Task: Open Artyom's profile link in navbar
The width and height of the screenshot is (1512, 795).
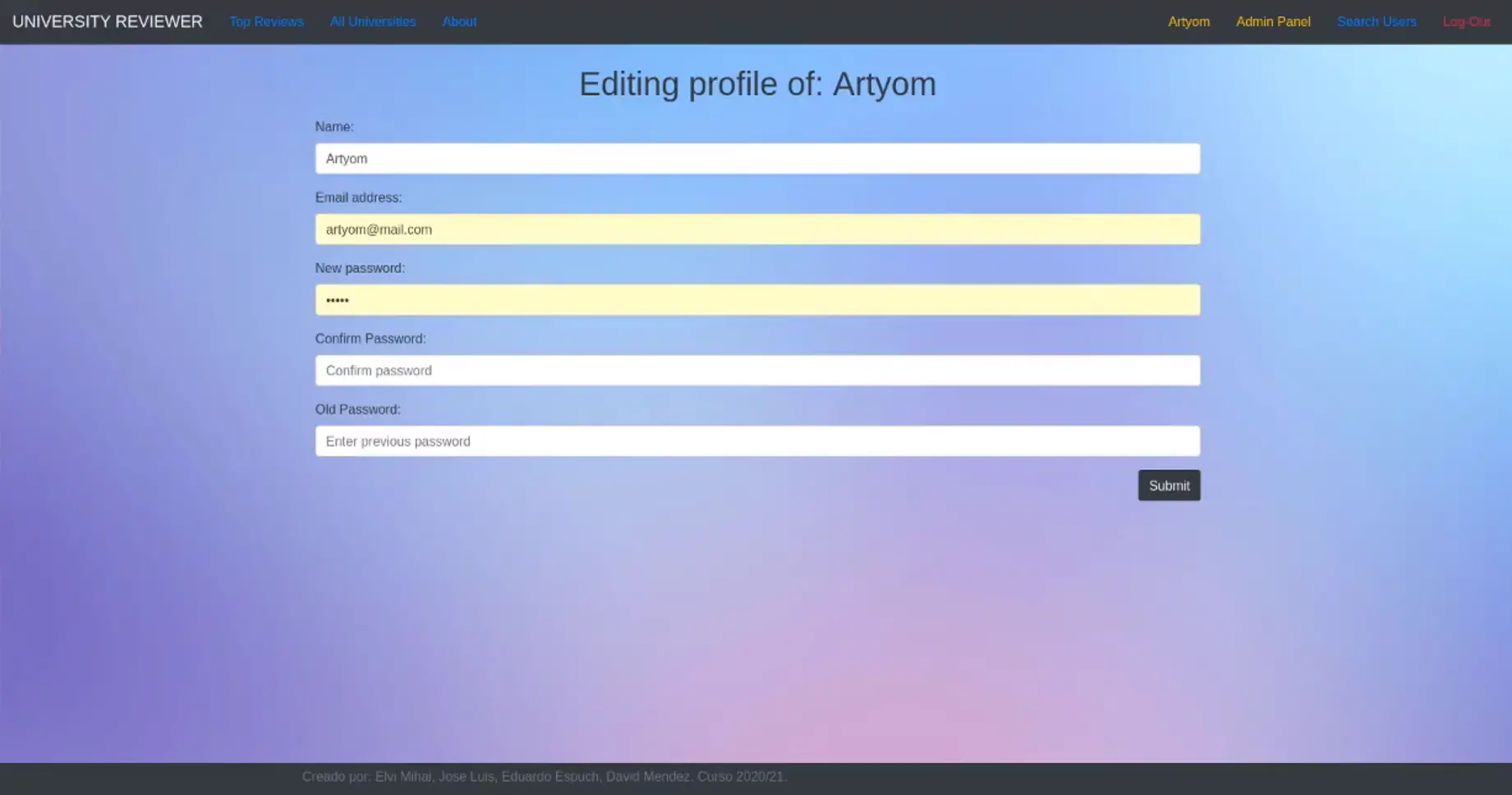Action: coord(1188,22)
